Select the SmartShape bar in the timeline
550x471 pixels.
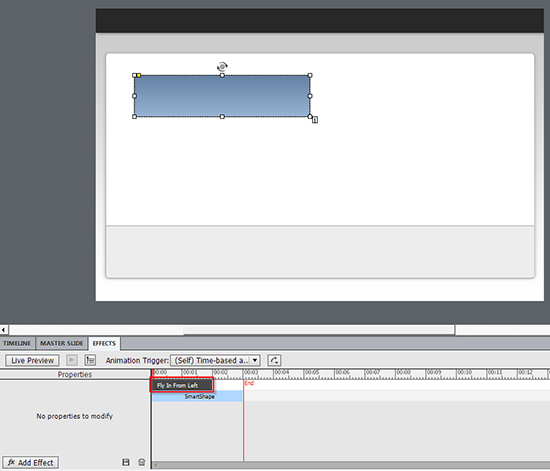(197, 396)
